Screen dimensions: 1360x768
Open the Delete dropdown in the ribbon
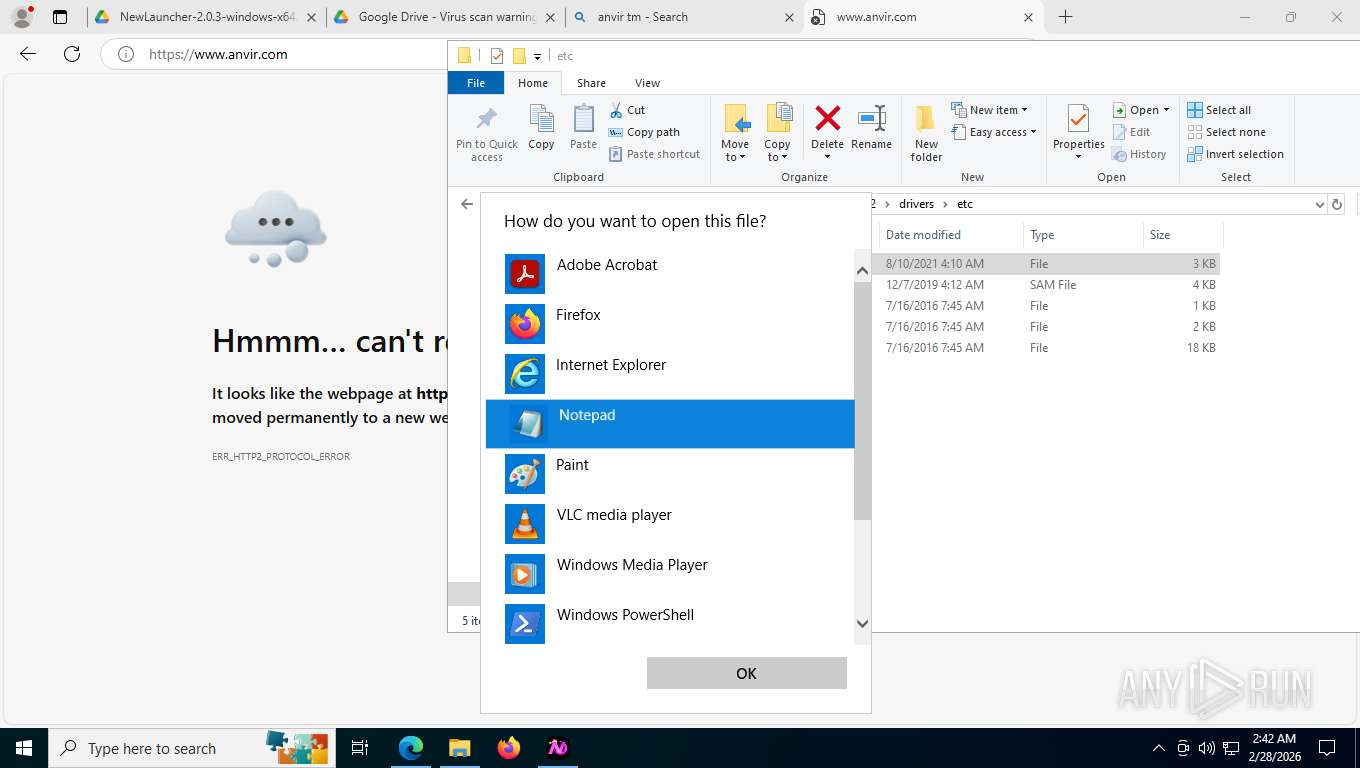[x=827, y=133]
